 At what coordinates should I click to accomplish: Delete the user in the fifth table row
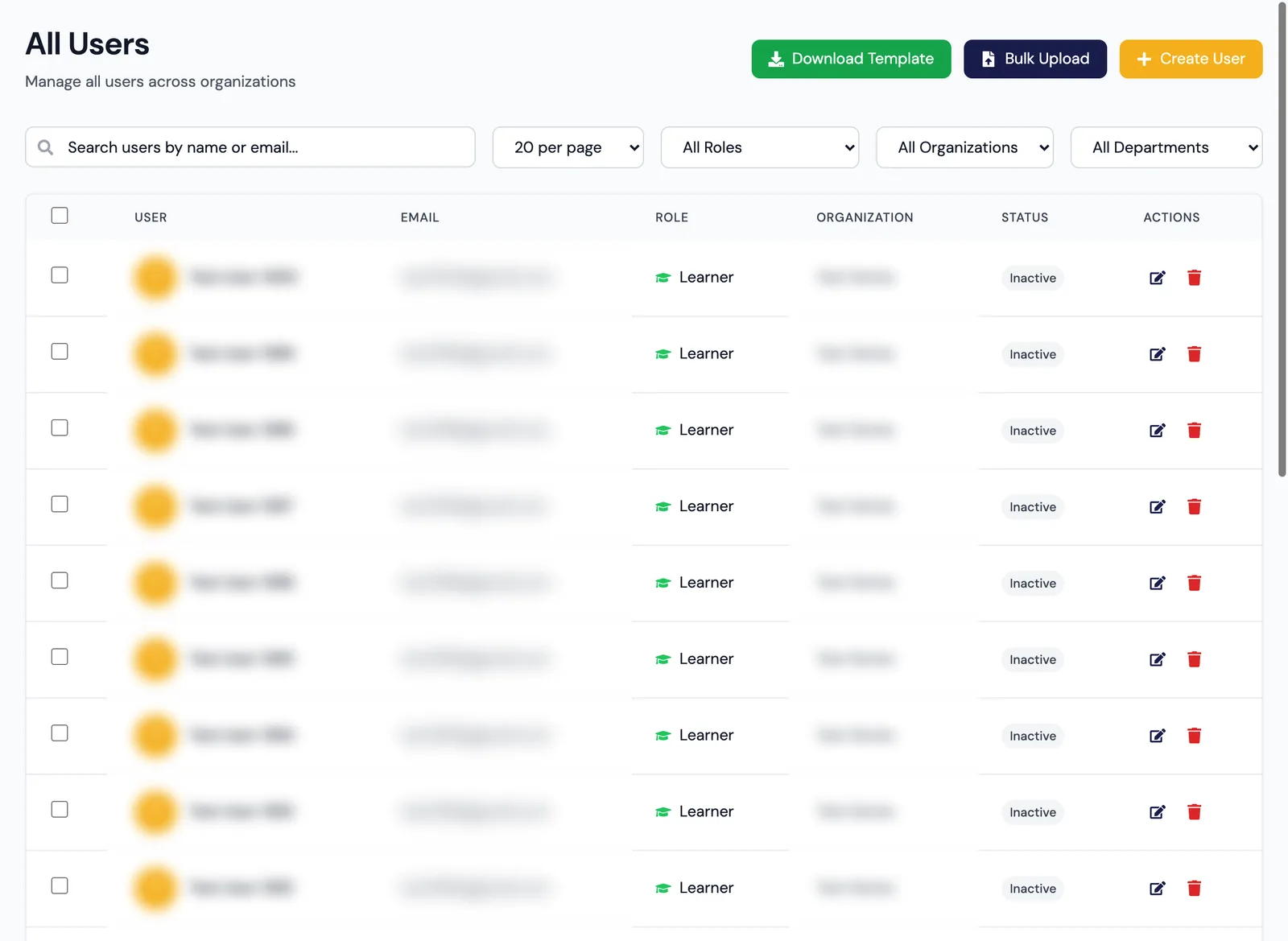(x=1194, y=583)
